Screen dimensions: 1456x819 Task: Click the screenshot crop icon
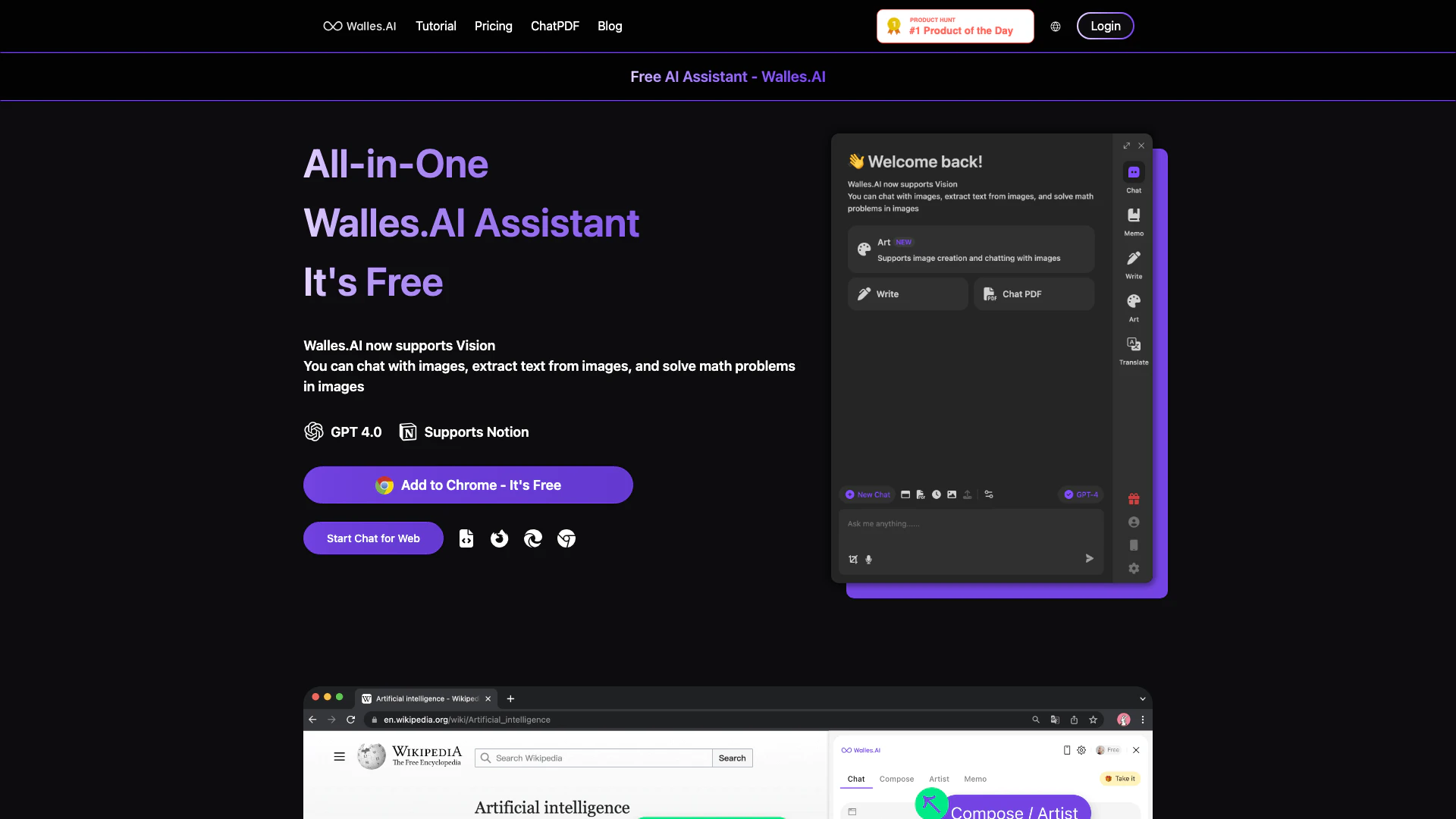point(853,560)
